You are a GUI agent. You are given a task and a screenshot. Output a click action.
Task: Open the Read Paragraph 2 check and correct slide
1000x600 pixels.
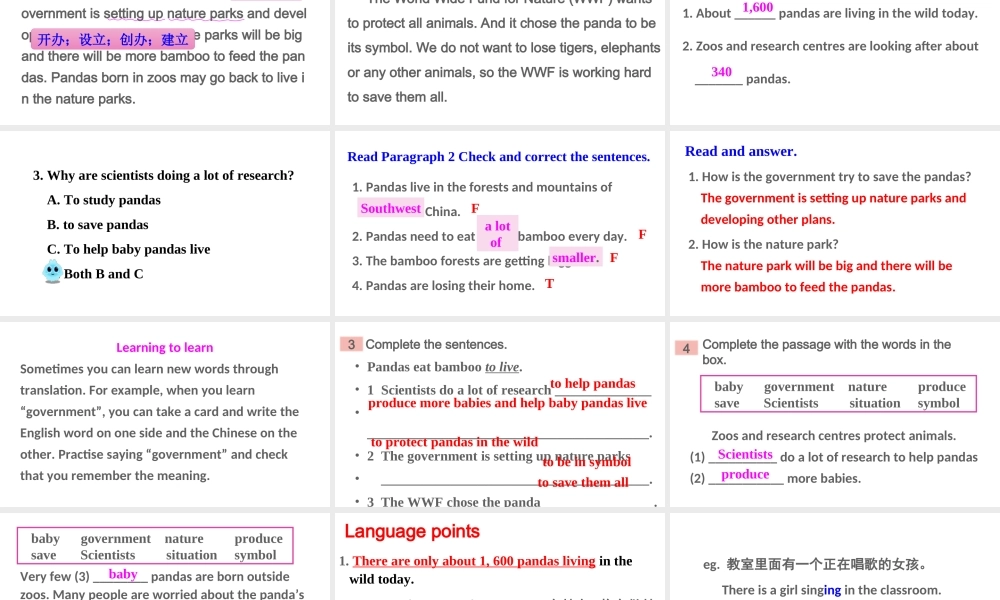[x=499, y=223]
